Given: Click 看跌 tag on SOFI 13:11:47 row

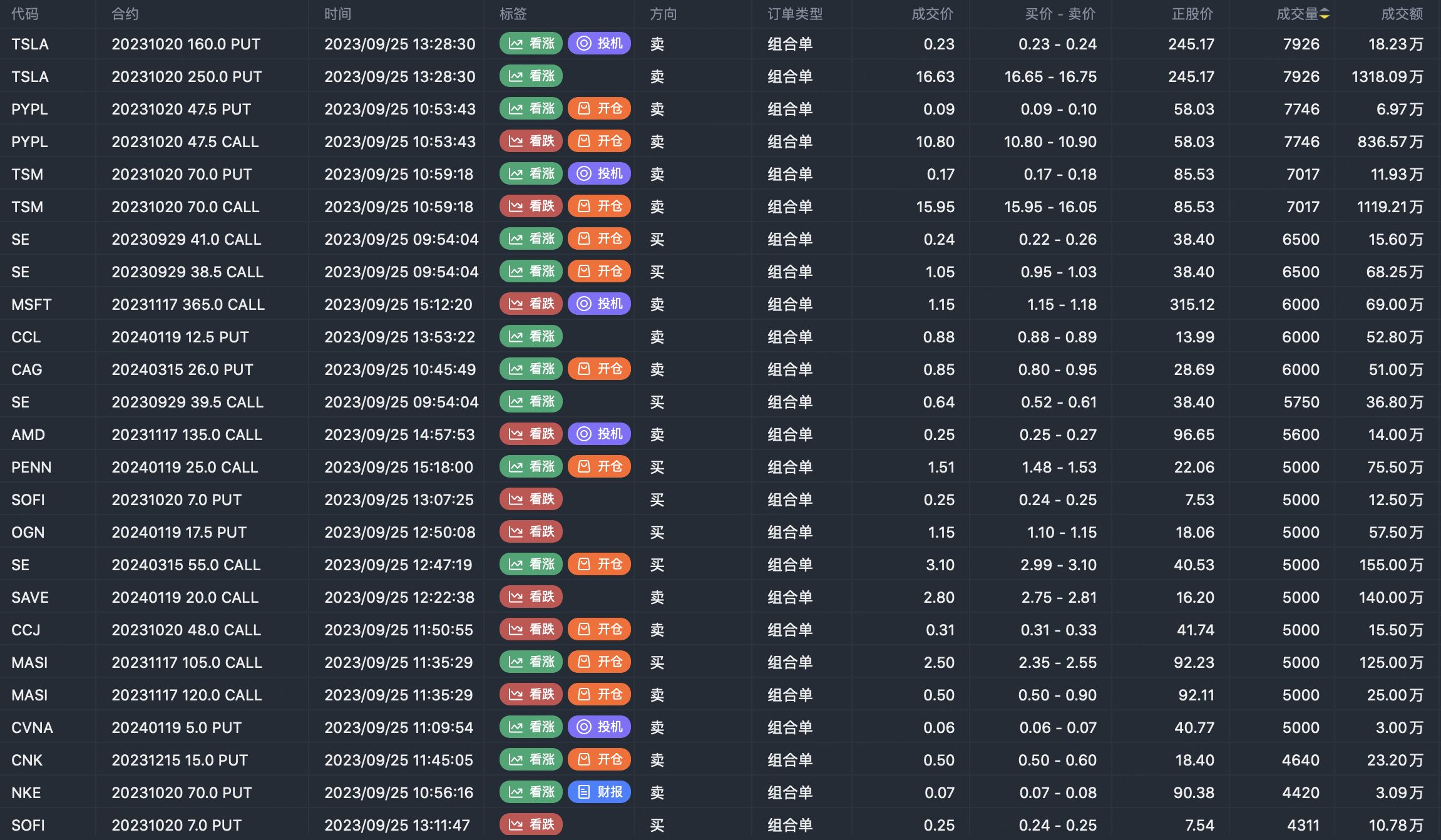Looking at the screenshot, I should 531,824.
